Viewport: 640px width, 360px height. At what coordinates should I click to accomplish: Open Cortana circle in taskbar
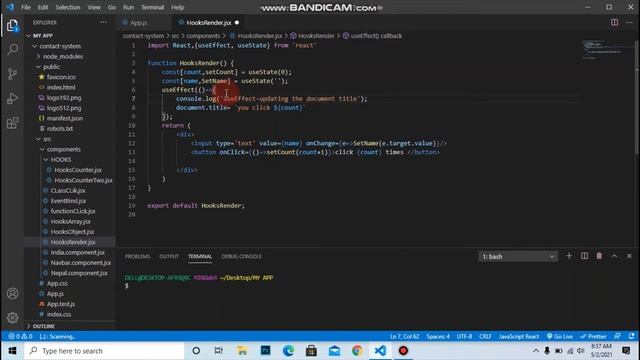coord(196,351)
